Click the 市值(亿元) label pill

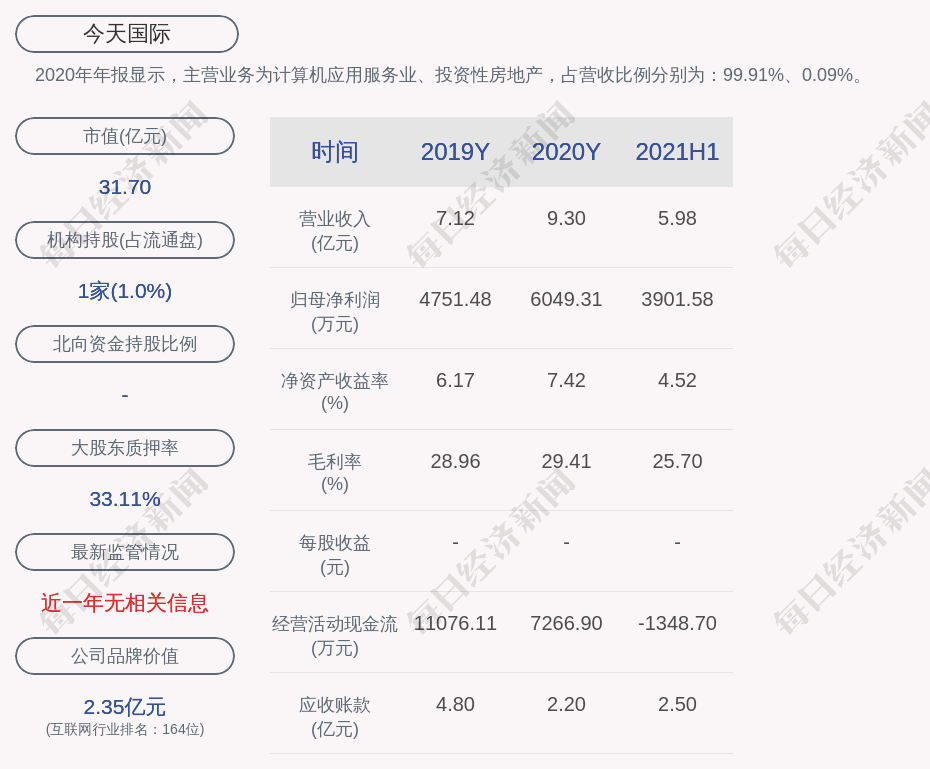click(125, 136)
